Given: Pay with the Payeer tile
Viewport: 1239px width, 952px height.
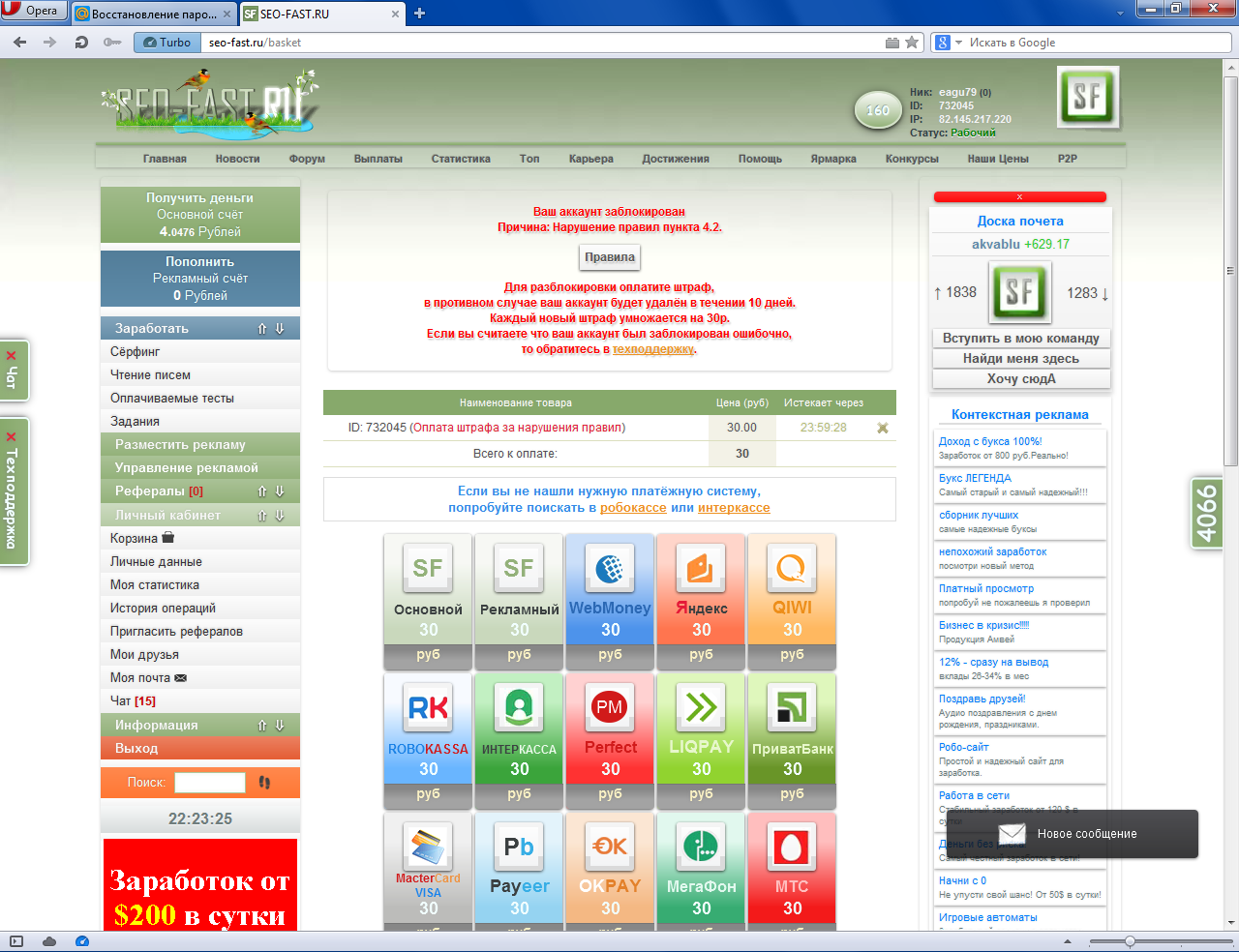Looking at the screenshot, I should [519, 872].
